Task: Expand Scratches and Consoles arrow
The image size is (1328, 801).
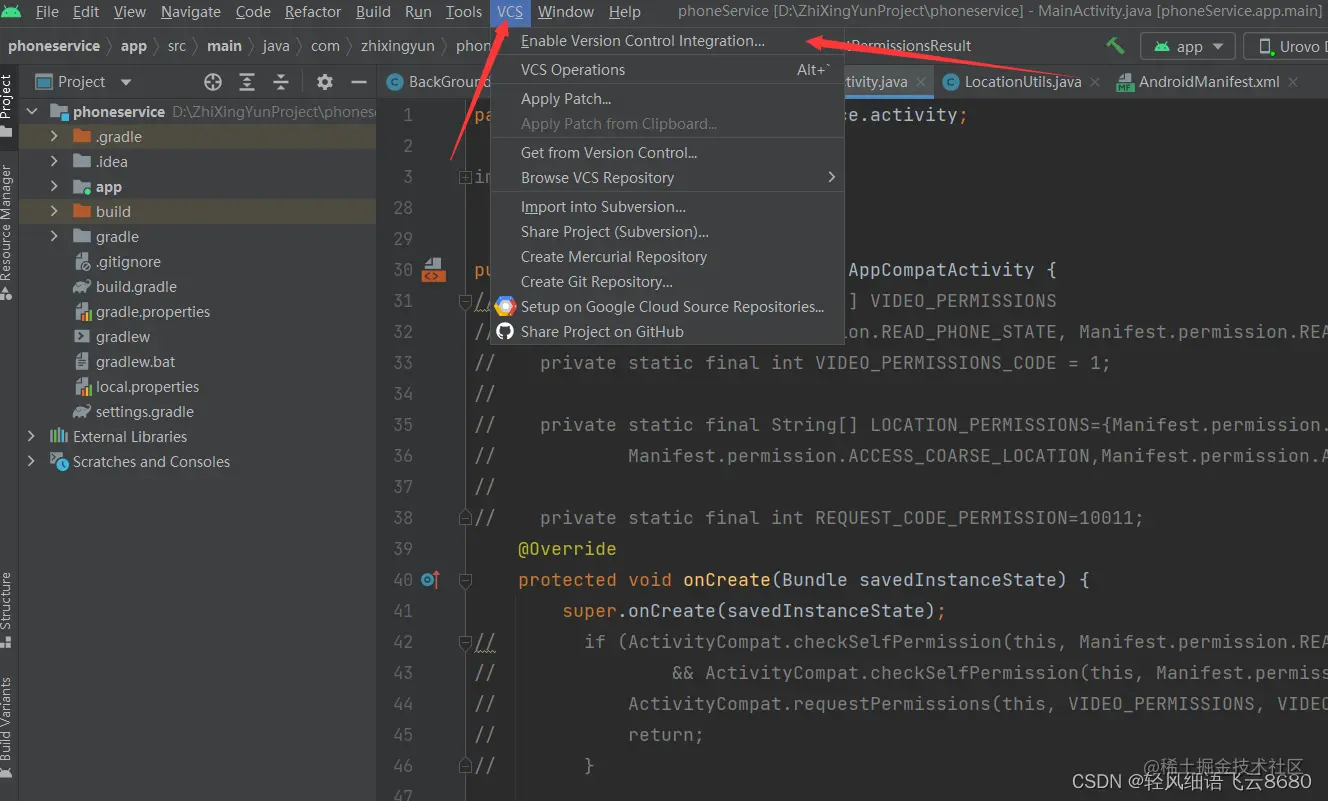Action: pyautogui.click(x=32, y=462)
